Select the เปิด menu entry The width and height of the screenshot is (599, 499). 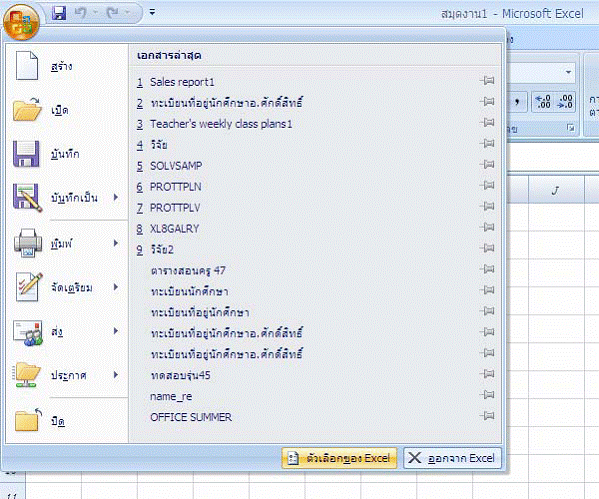tap(66, 110)
